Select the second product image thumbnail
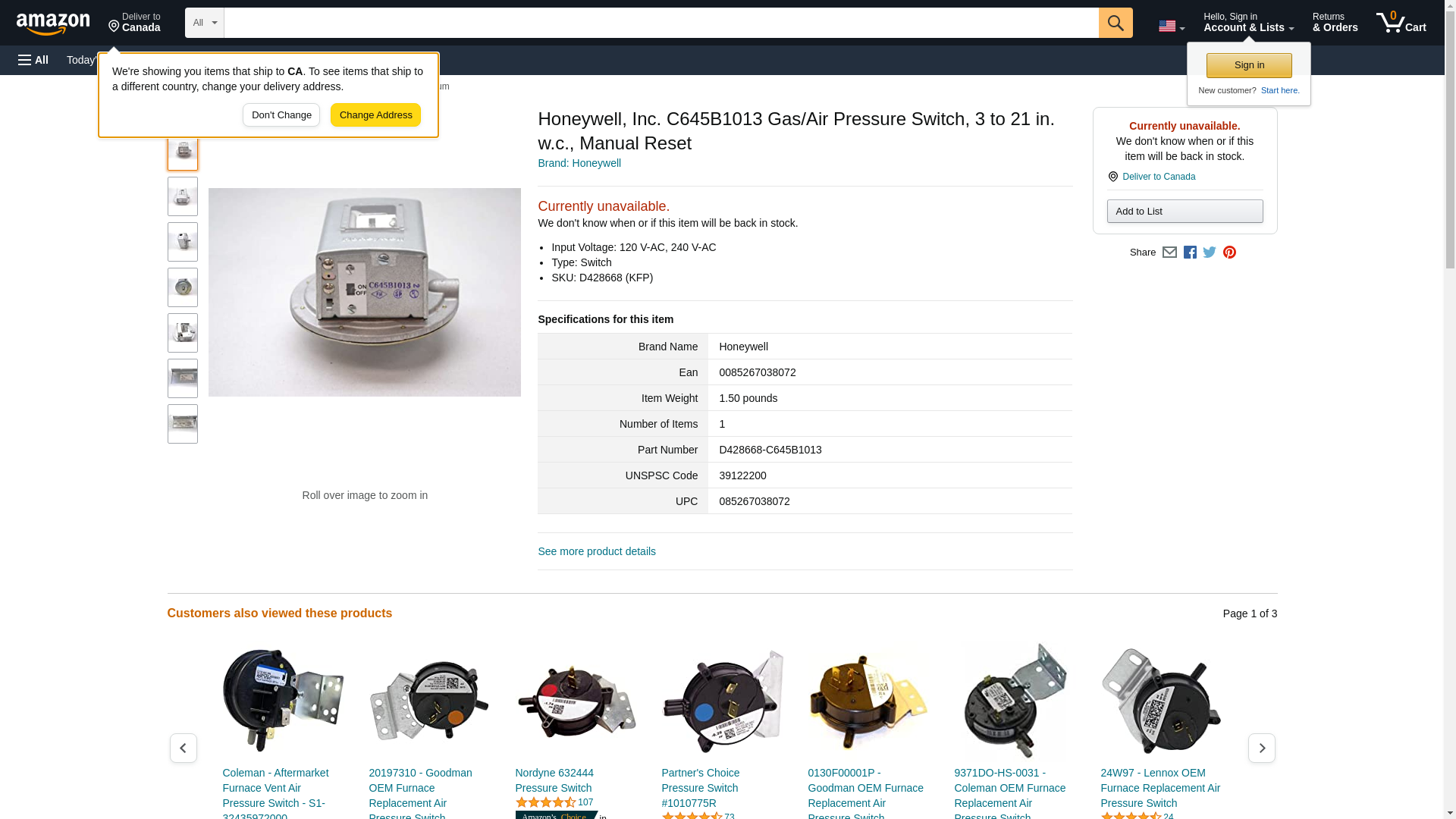 [183, 196]
